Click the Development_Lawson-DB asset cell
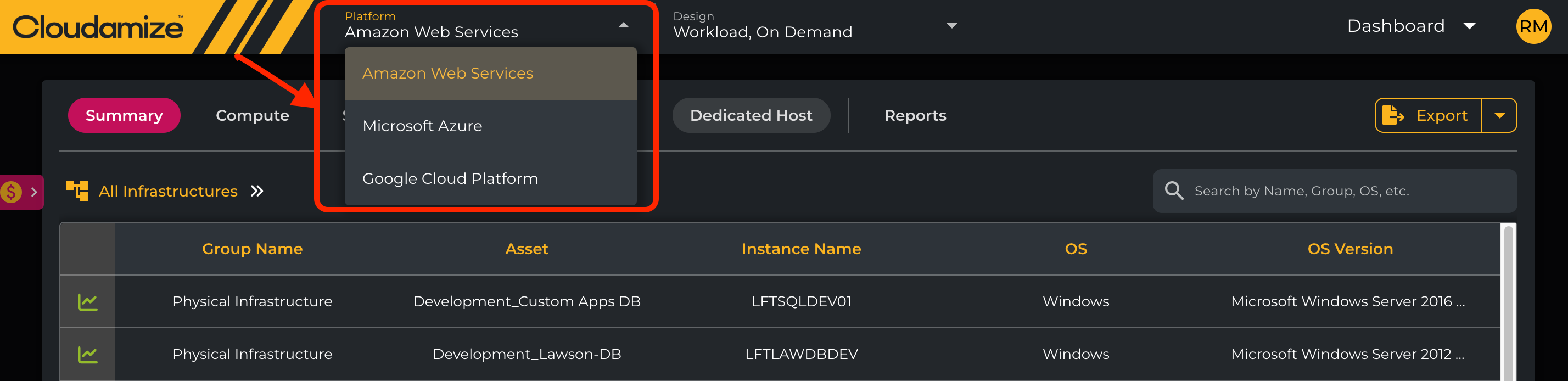The image size is (1568, 381). click(x=527, y=354)
